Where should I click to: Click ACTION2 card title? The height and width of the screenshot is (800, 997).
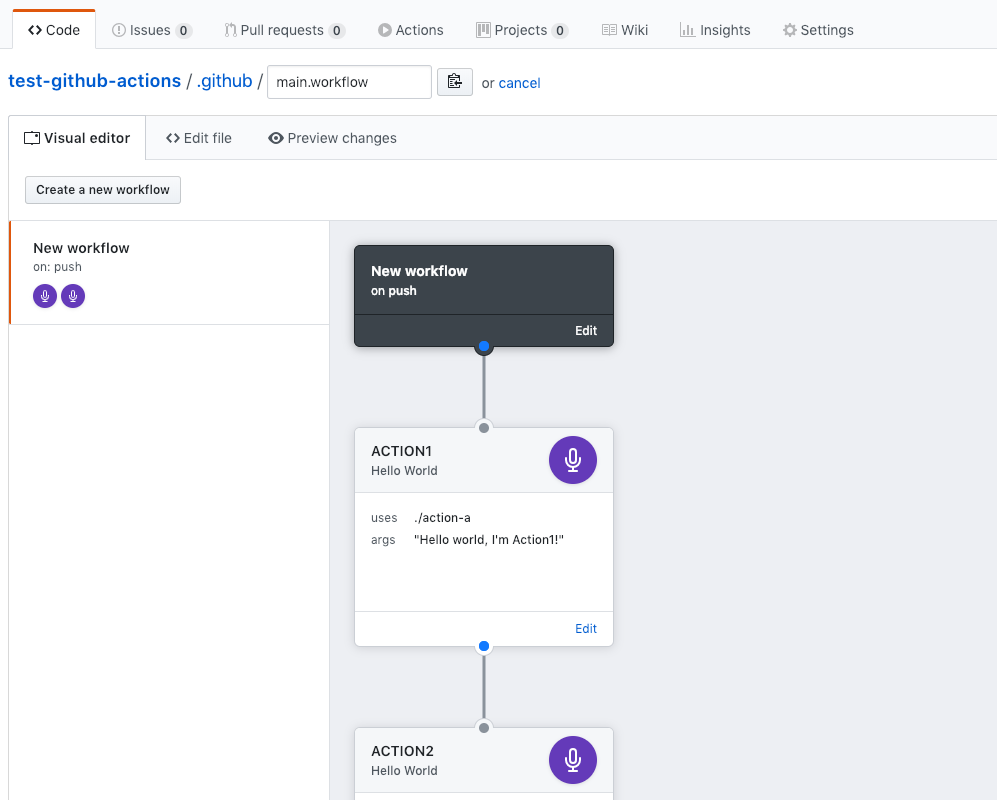pos(402,751)
